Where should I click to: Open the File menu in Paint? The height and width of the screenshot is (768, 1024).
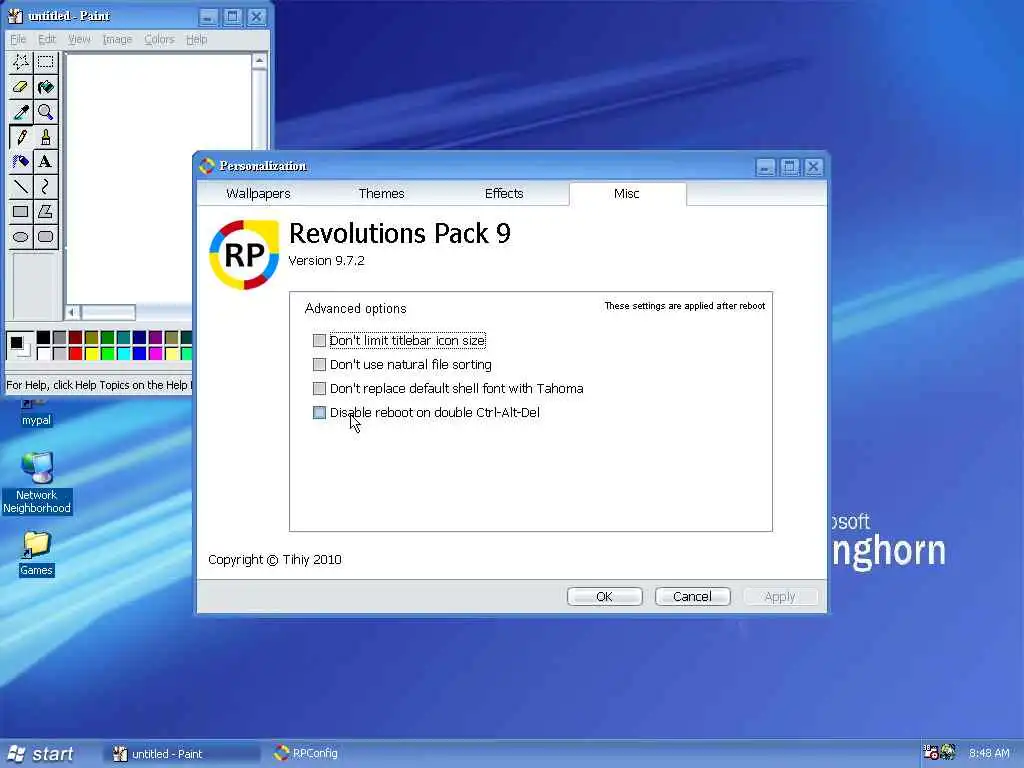[18, 39]
